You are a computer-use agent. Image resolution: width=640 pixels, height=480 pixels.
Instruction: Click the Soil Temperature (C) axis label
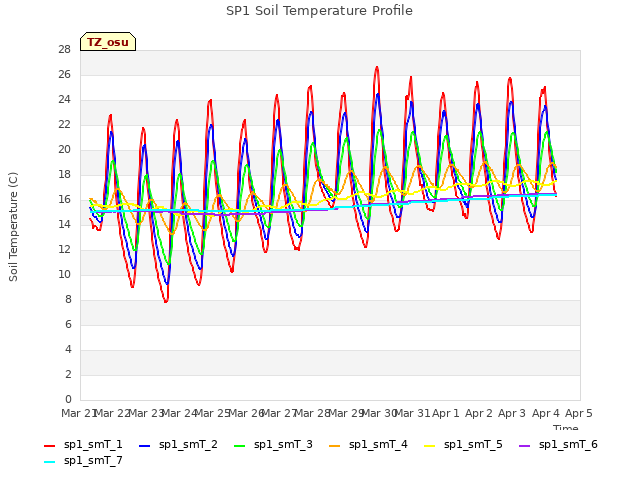(x=13, y=227)
